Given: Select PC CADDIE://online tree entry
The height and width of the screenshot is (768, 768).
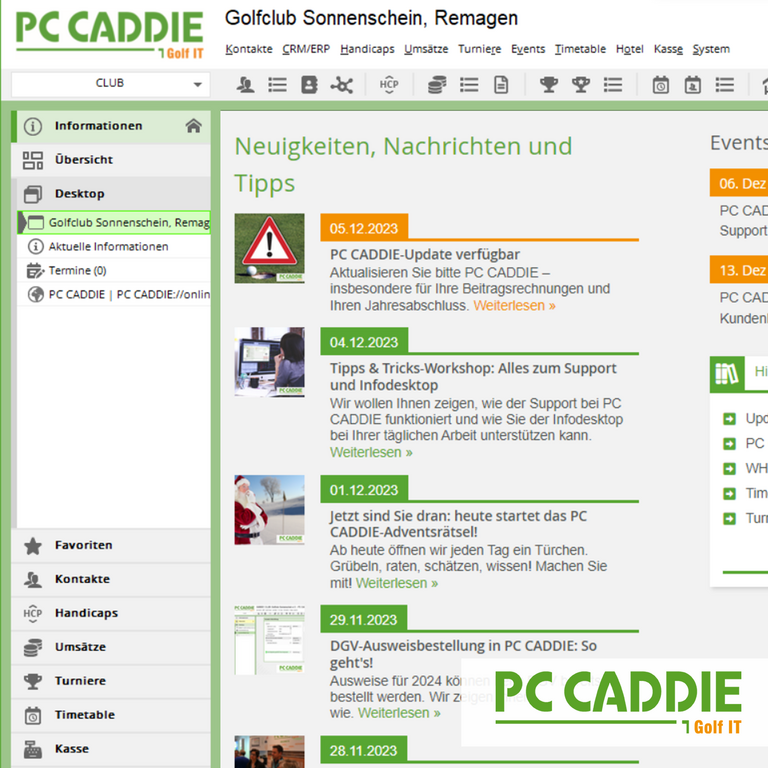Looking at the screenshot, I should 114,294.
